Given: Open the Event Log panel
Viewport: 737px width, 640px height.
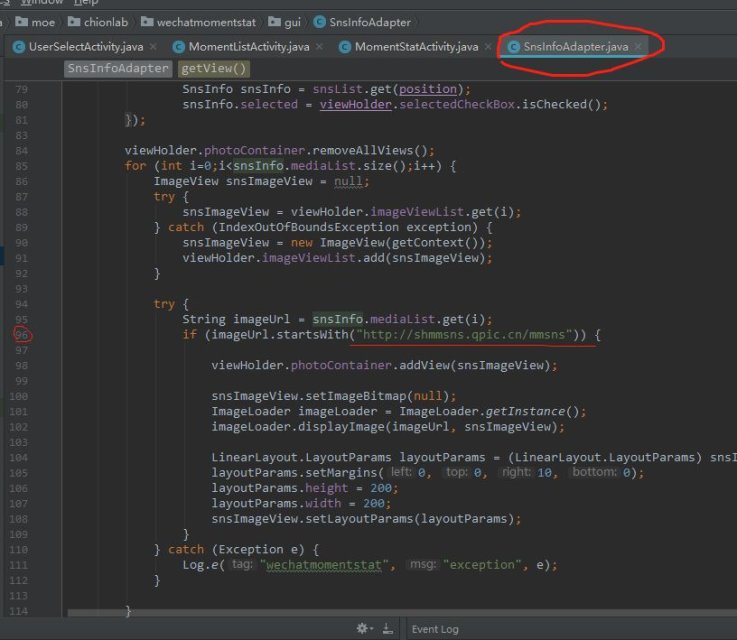Looking at the screenshot, I should point(434,629).
